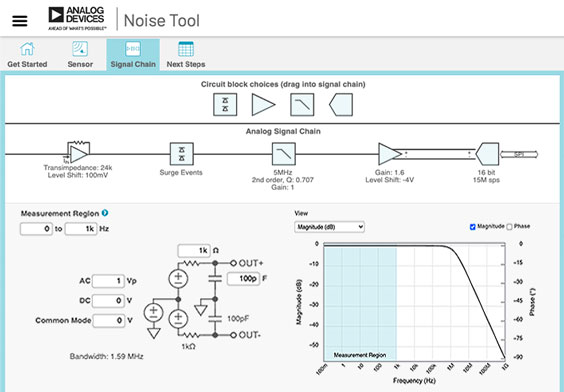564x392 pixels.
Task: Click the 16 bit ADC block
Action: tap(487, 154)
